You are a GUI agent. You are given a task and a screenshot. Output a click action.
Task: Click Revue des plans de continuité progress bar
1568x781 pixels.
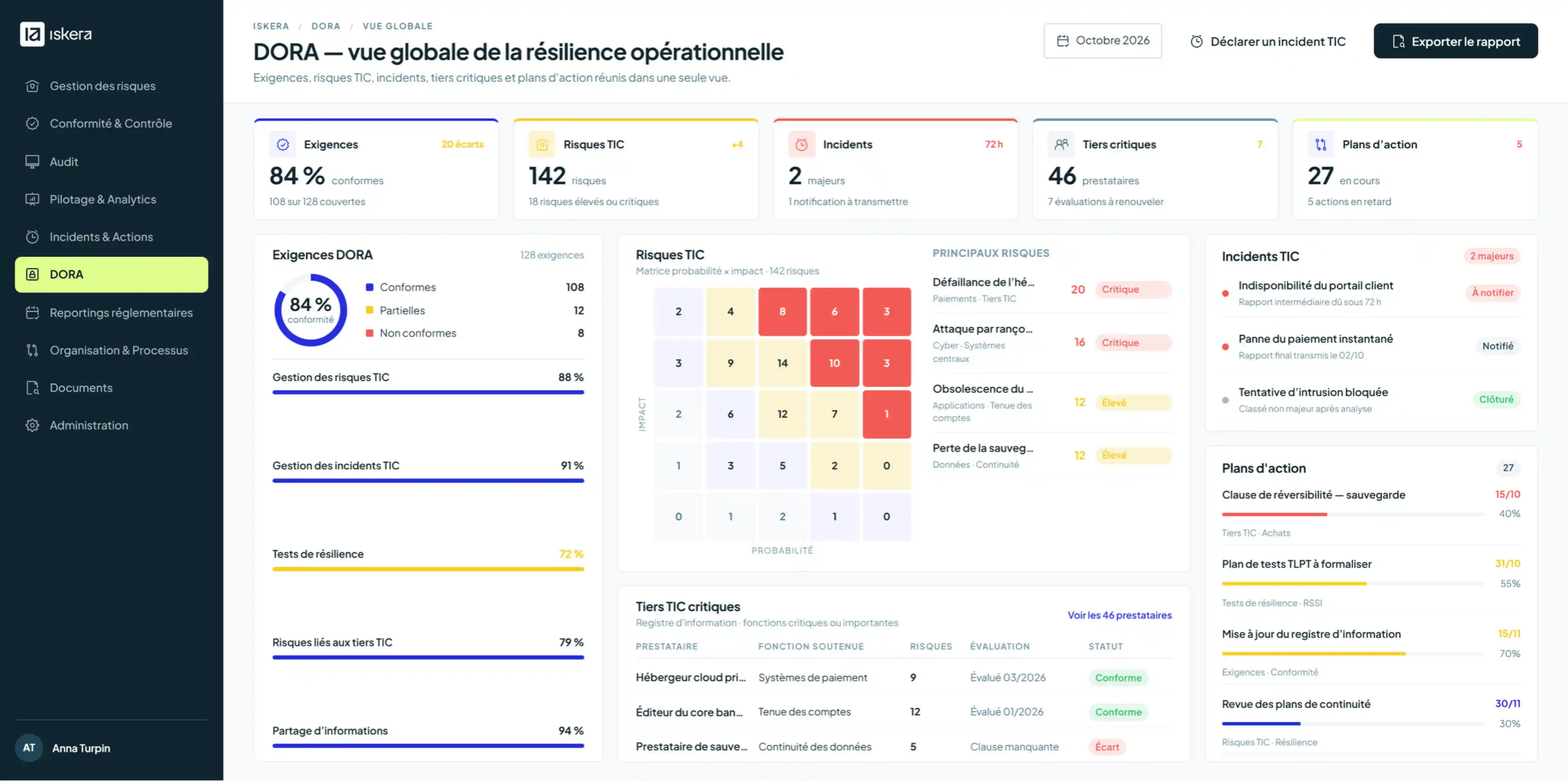click(x=1352, y=724)
